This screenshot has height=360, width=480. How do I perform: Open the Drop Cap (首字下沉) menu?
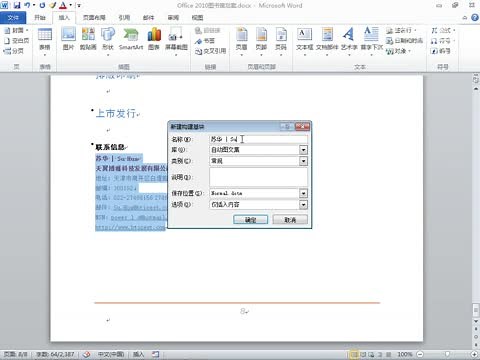pyautogui.click(x=372, y=41)
